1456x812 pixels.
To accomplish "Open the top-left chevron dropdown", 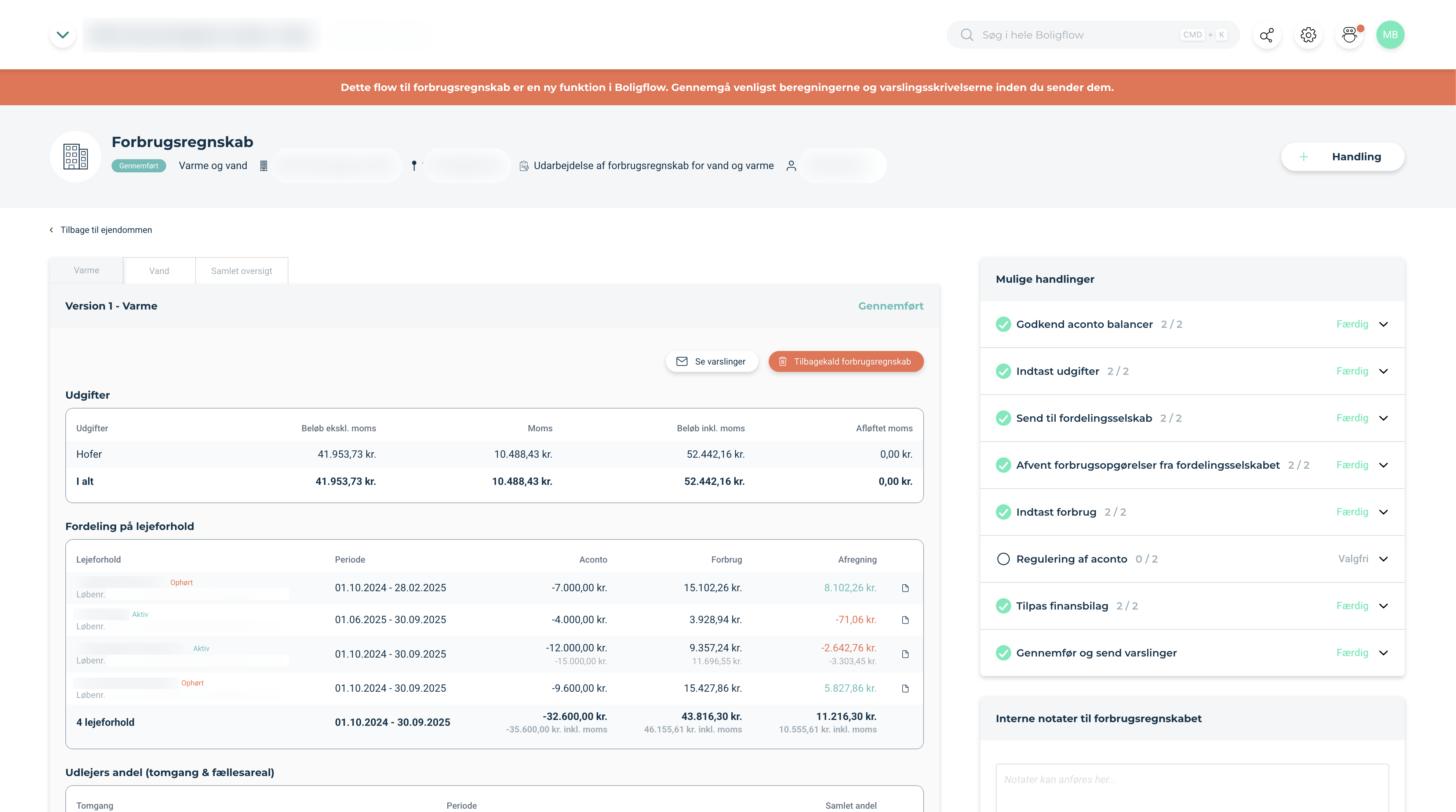I will tap(63, 35).
